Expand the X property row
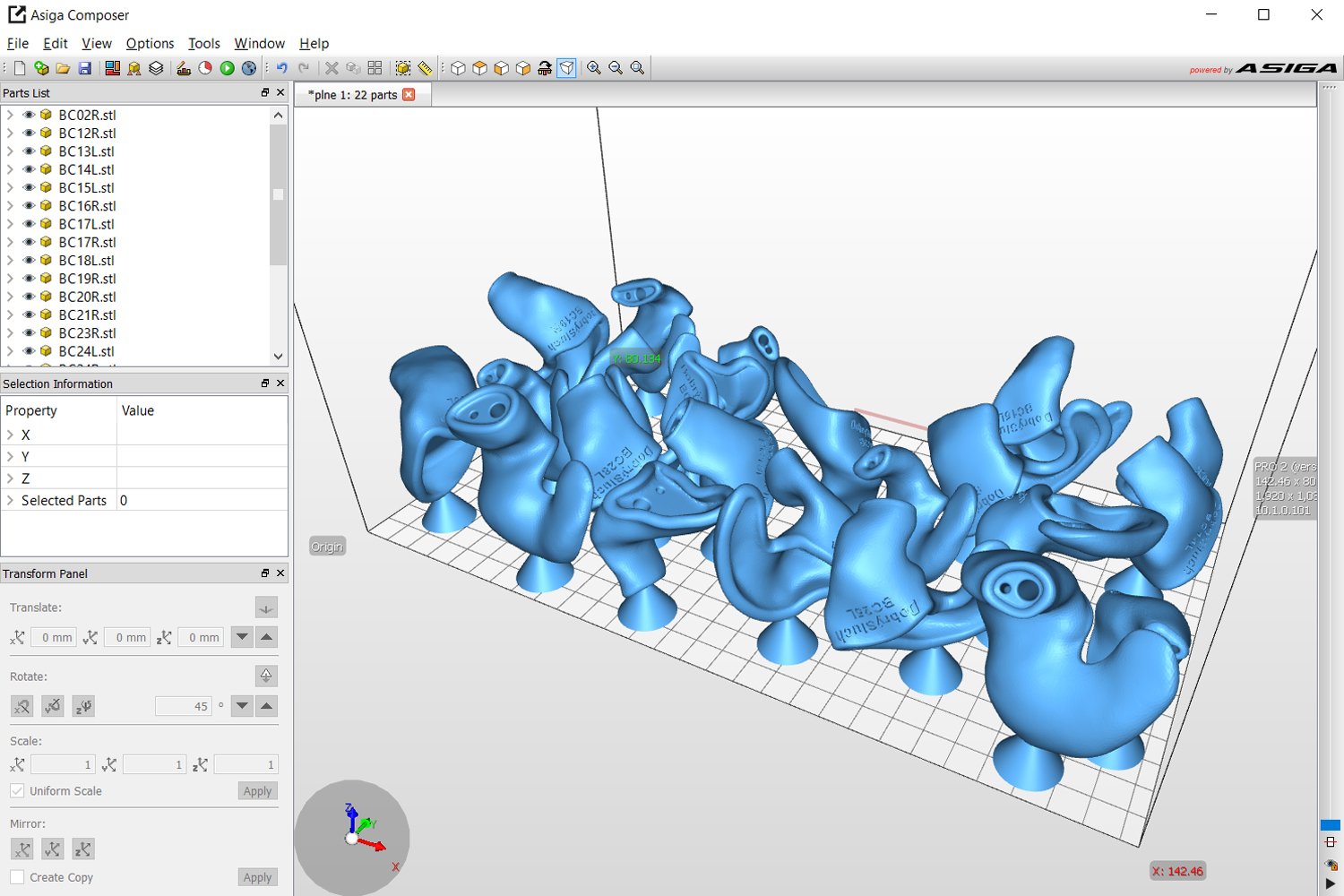 click(10, 435)
